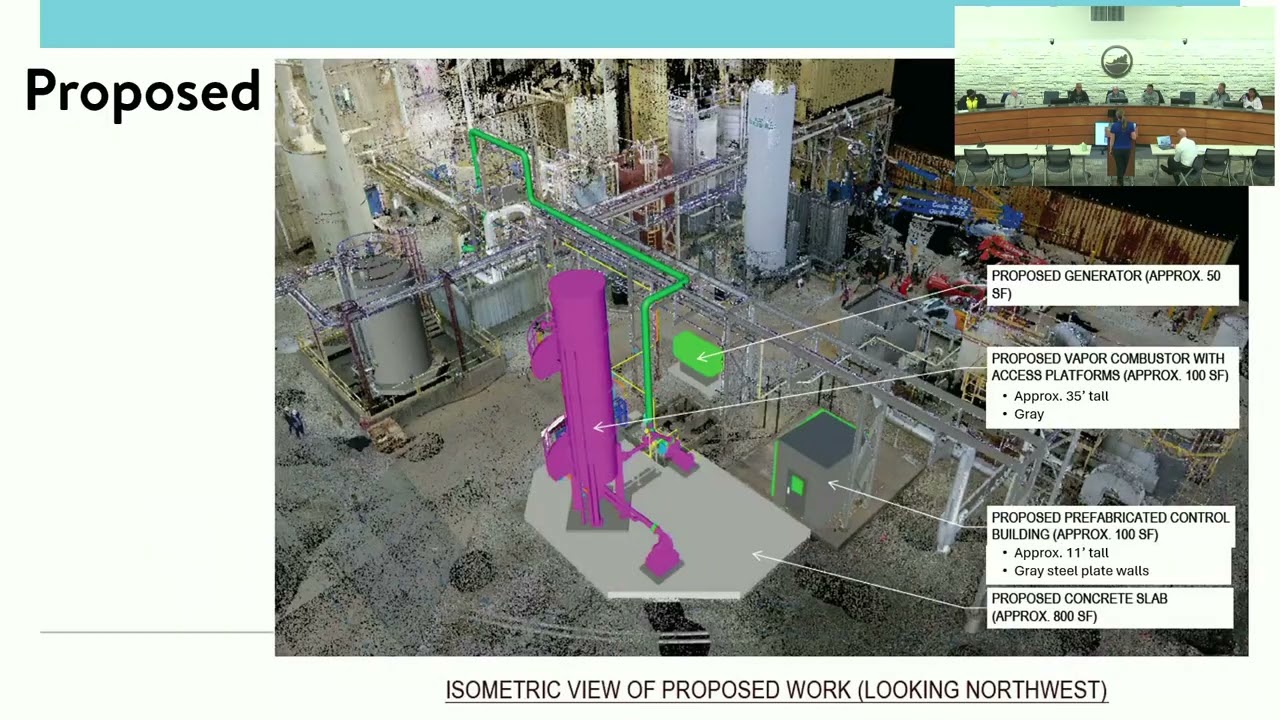Click the "Approx. 35' tall" bullet text
Screen dimensions: 1280x720
(x=1061, y=396)
